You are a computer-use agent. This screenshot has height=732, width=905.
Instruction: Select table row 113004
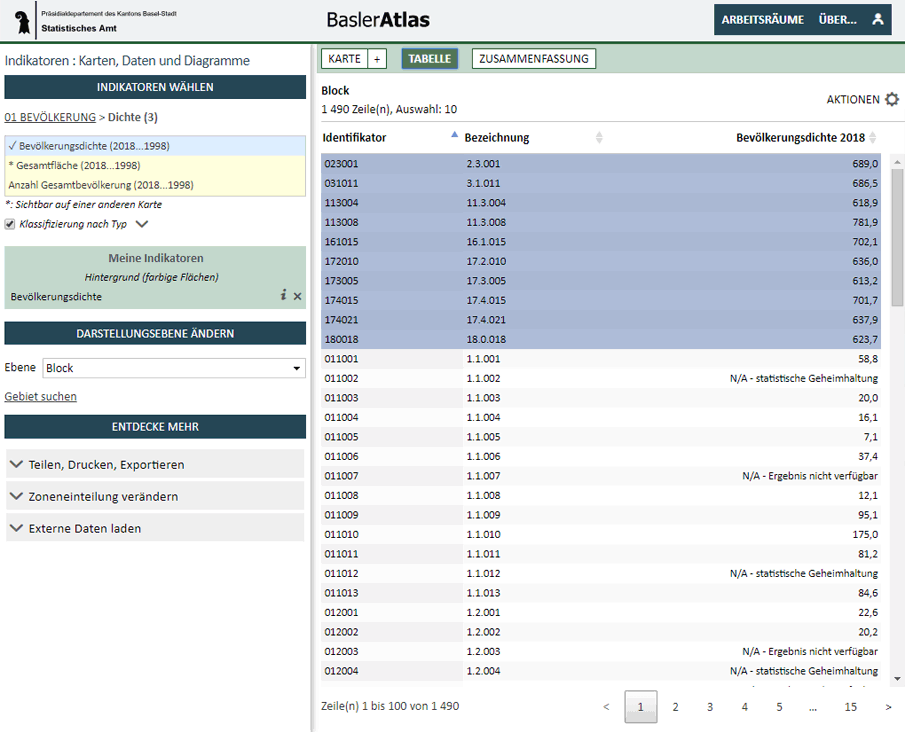(601, 203)
